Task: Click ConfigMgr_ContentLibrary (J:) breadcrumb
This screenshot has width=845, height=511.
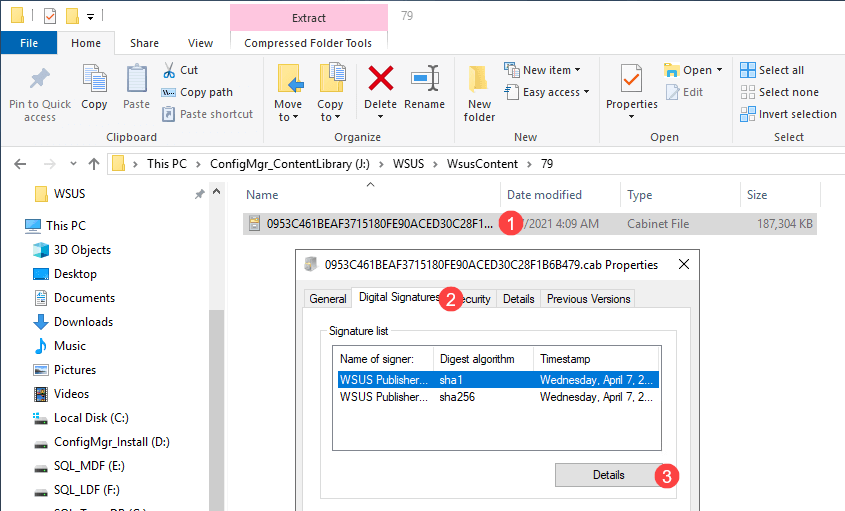Action: [290, 164]
